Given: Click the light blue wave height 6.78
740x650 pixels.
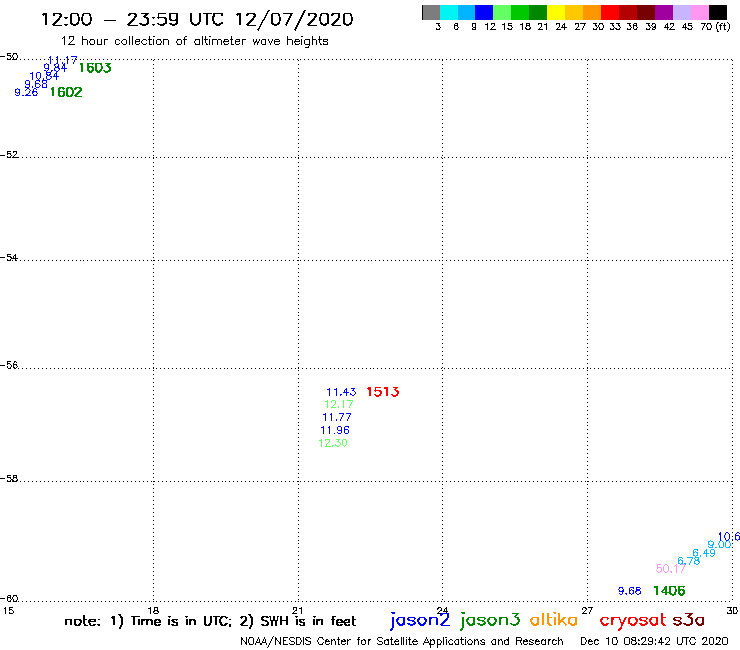Looking at the screenshot, I should 689,561.
